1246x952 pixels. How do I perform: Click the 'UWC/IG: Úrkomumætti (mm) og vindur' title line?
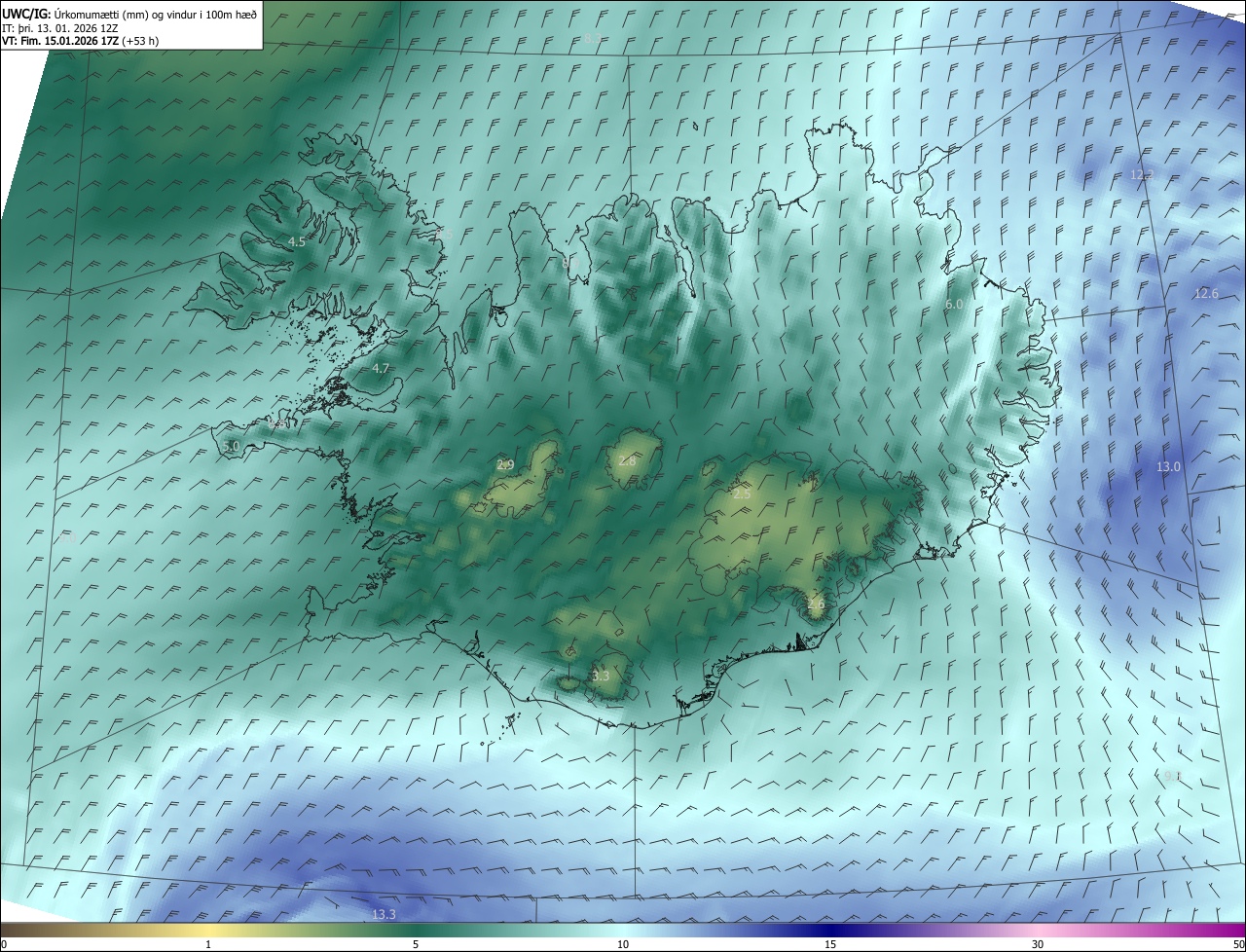click(x=129, y=14)
